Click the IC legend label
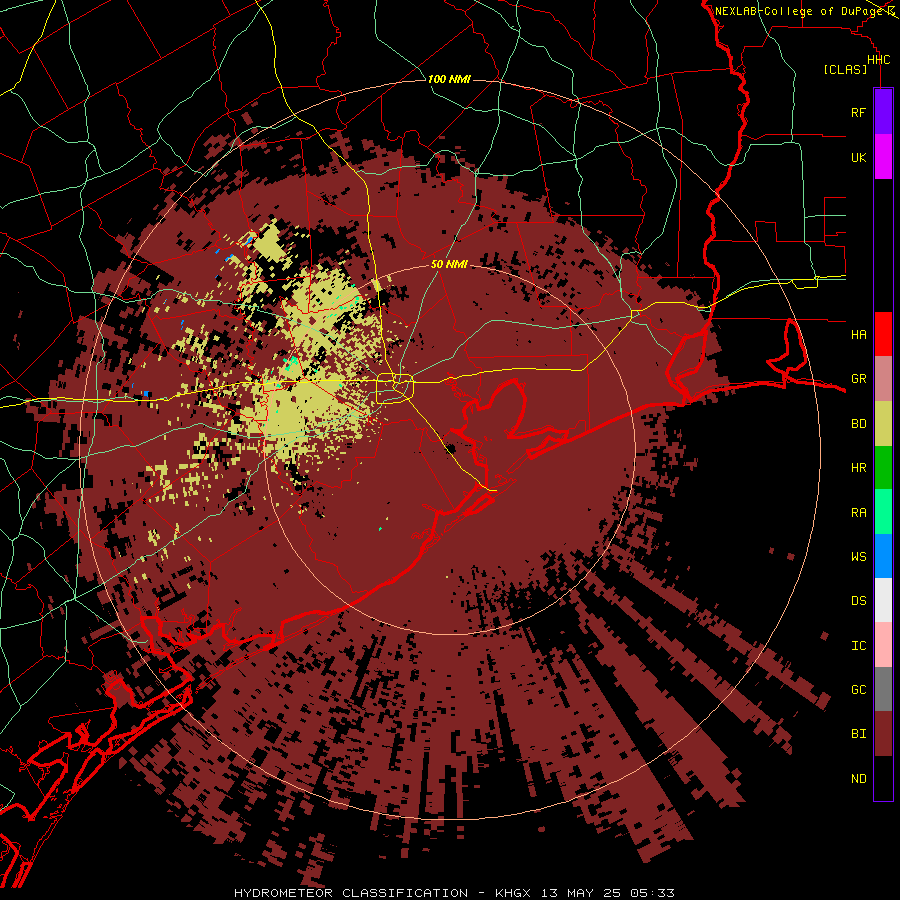This screenshot has width=900, height=900. tap(858, 646)
